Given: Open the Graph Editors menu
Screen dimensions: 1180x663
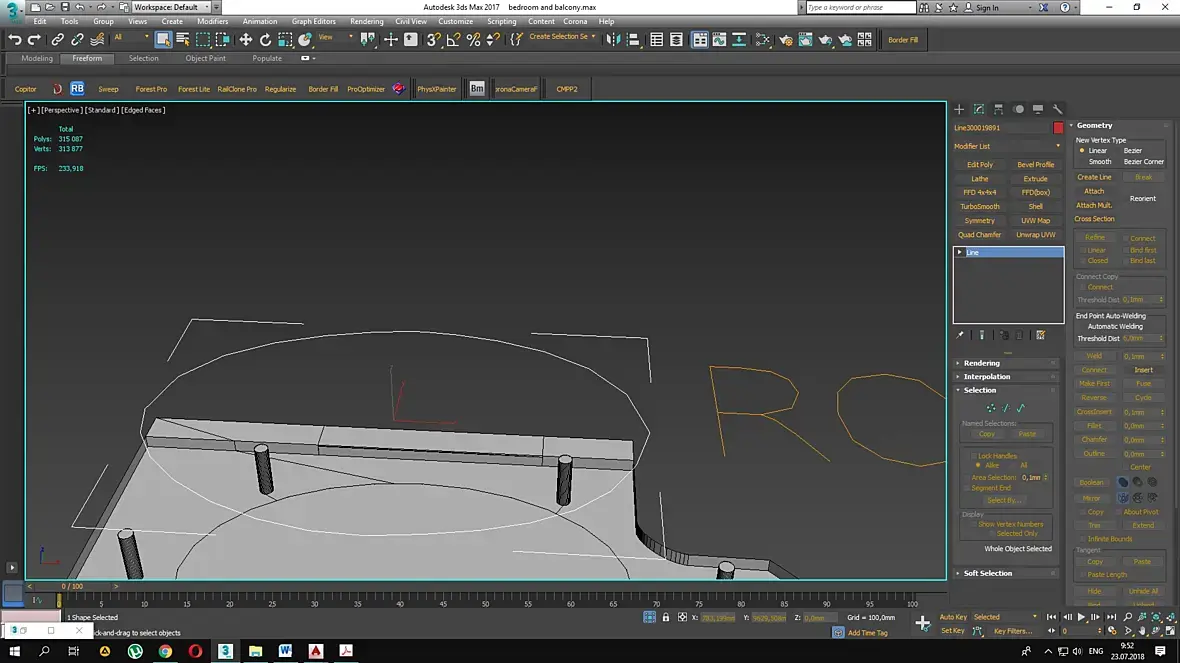Looking at the screenshot, I should point(313,21).
